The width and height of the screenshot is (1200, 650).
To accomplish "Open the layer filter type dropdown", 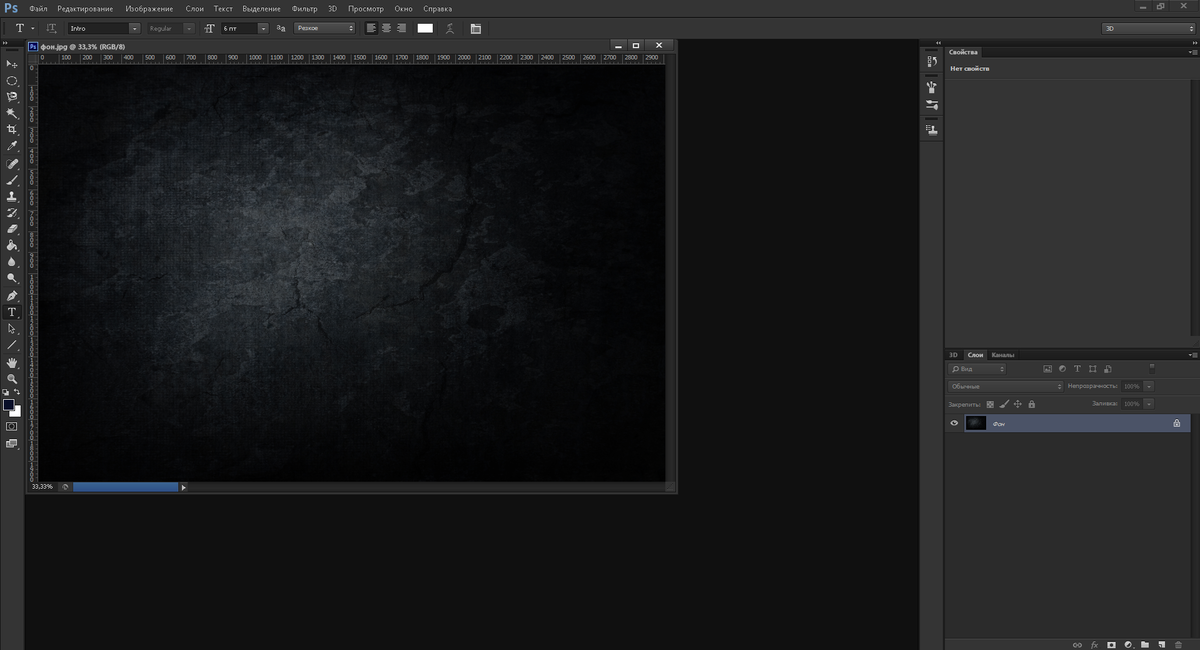I will coord(977,369).
